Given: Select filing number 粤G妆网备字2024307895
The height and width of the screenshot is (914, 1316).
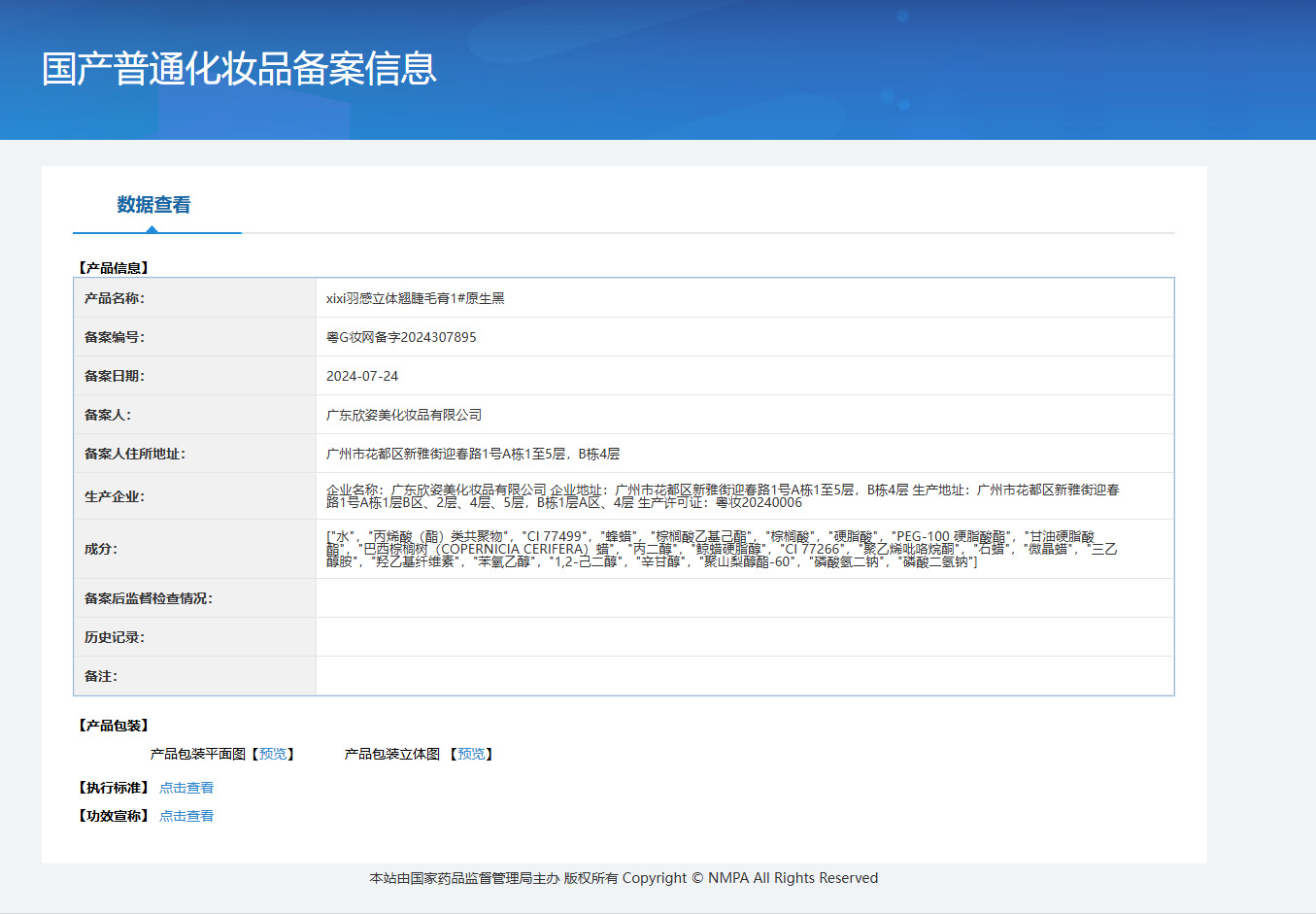Looking at the screenshot, I should pyautogui.click(x=401, y=337).
